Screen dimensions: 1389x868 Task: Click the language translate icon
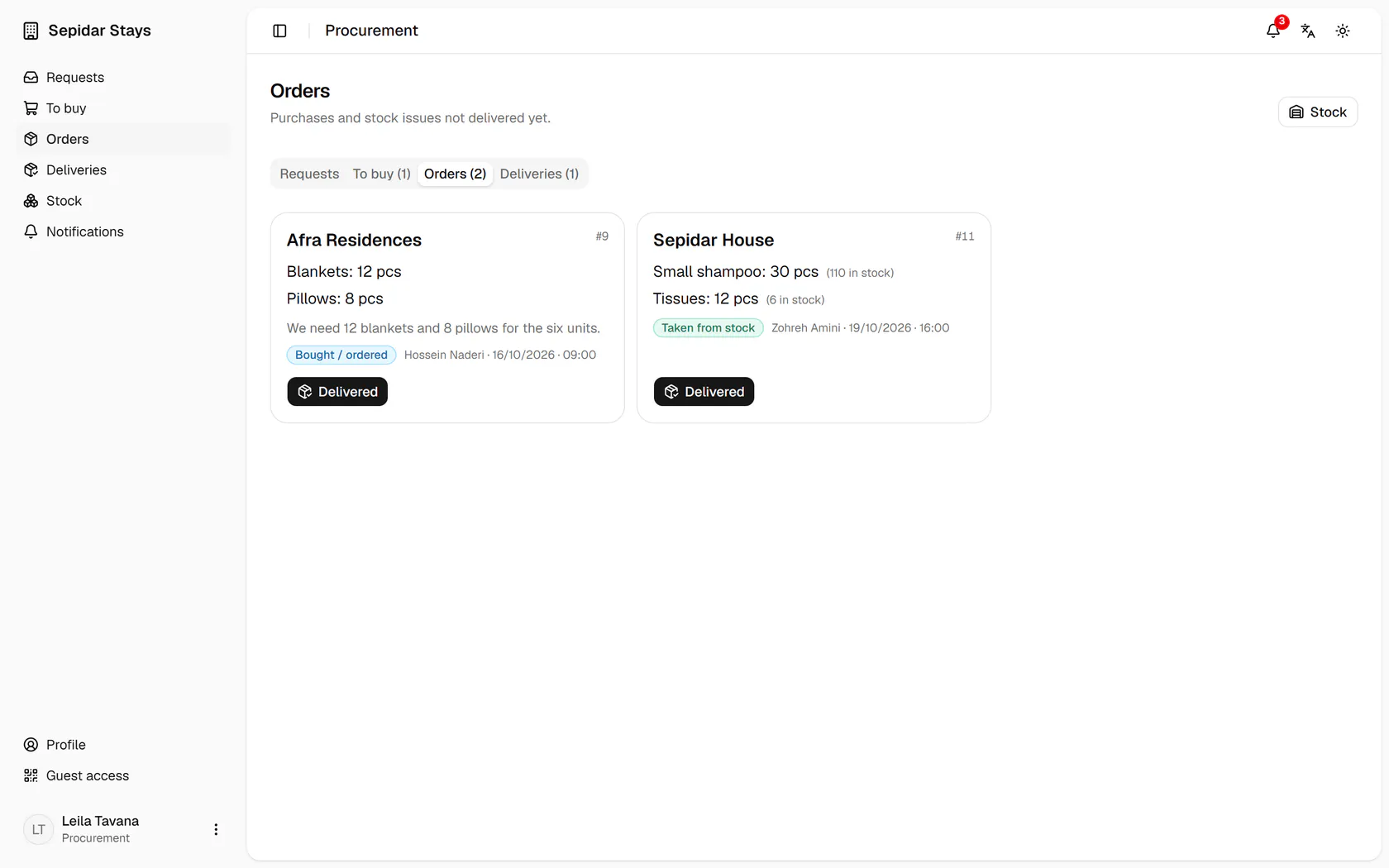pos(1308,31)
